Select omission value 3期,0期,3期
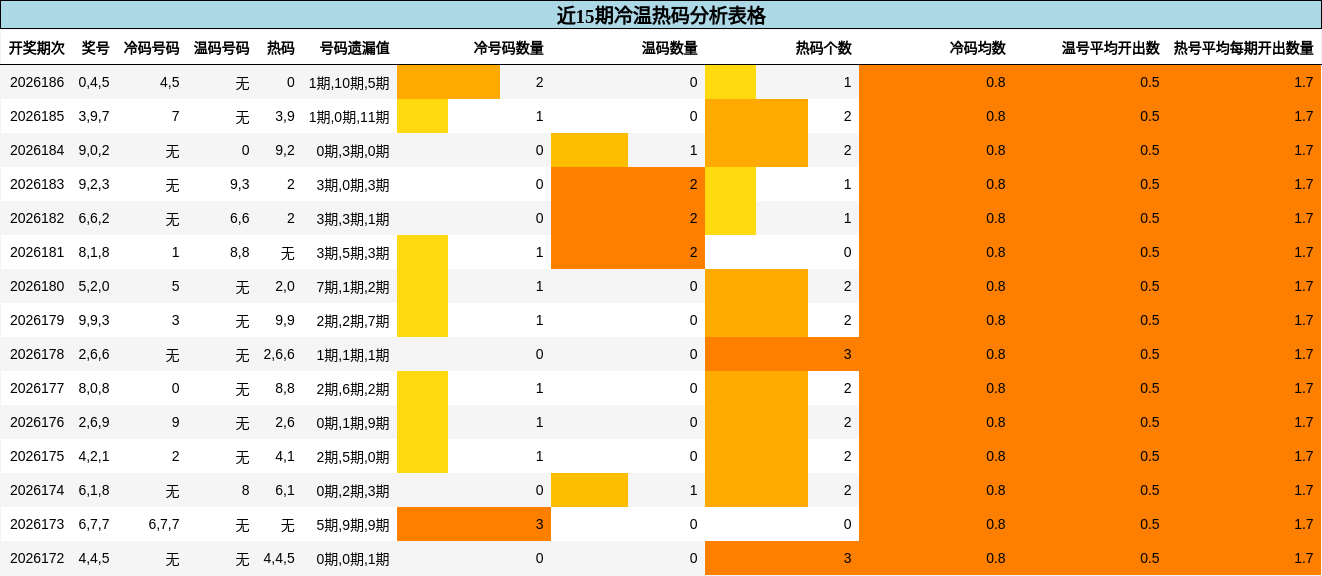 353,185
